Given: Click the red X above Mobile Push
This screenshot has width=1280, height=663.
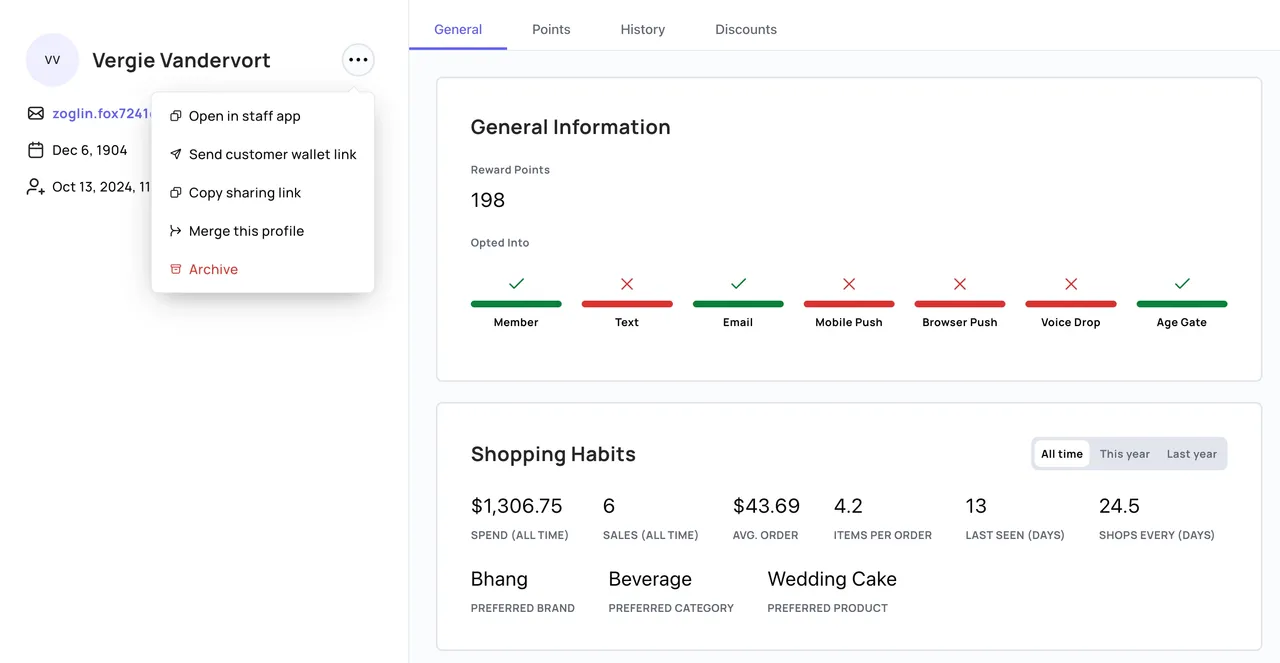Looking at the screenshot, I should (x=848, y=284).
